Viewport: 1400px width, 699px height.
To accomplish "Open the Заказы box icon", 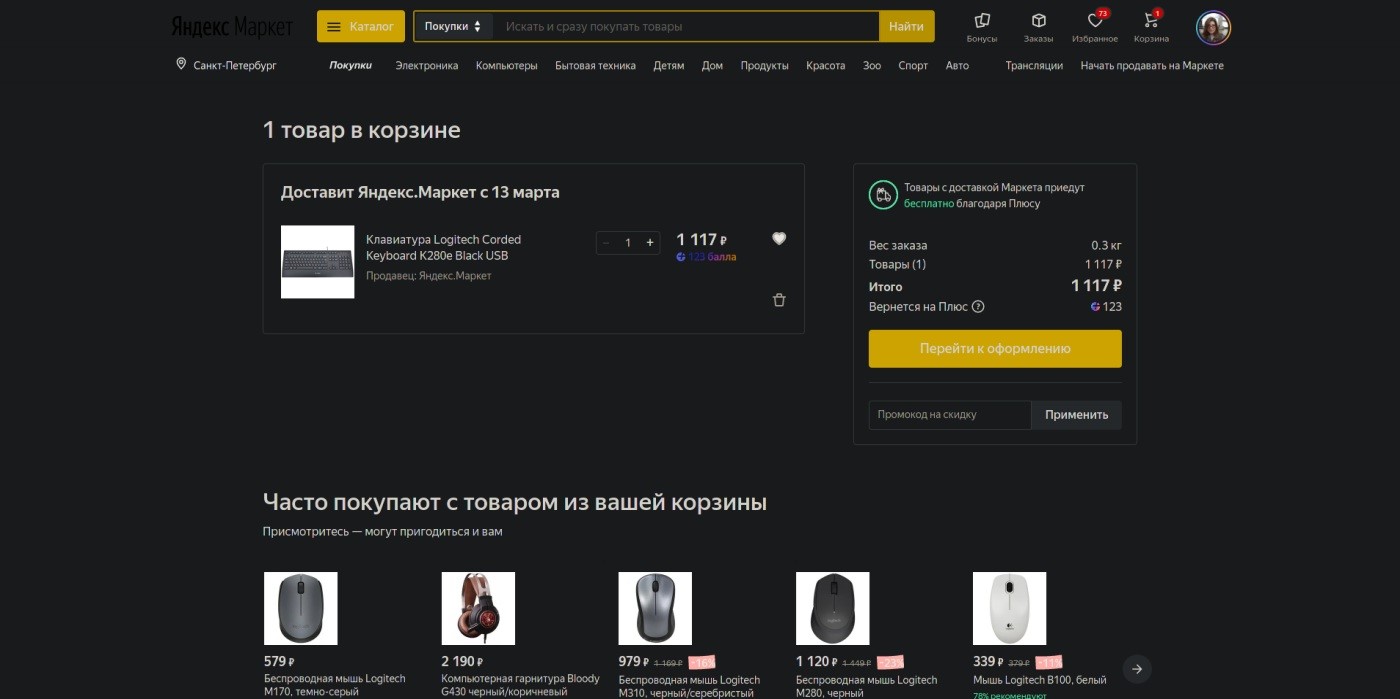I will click(1038, 27).
